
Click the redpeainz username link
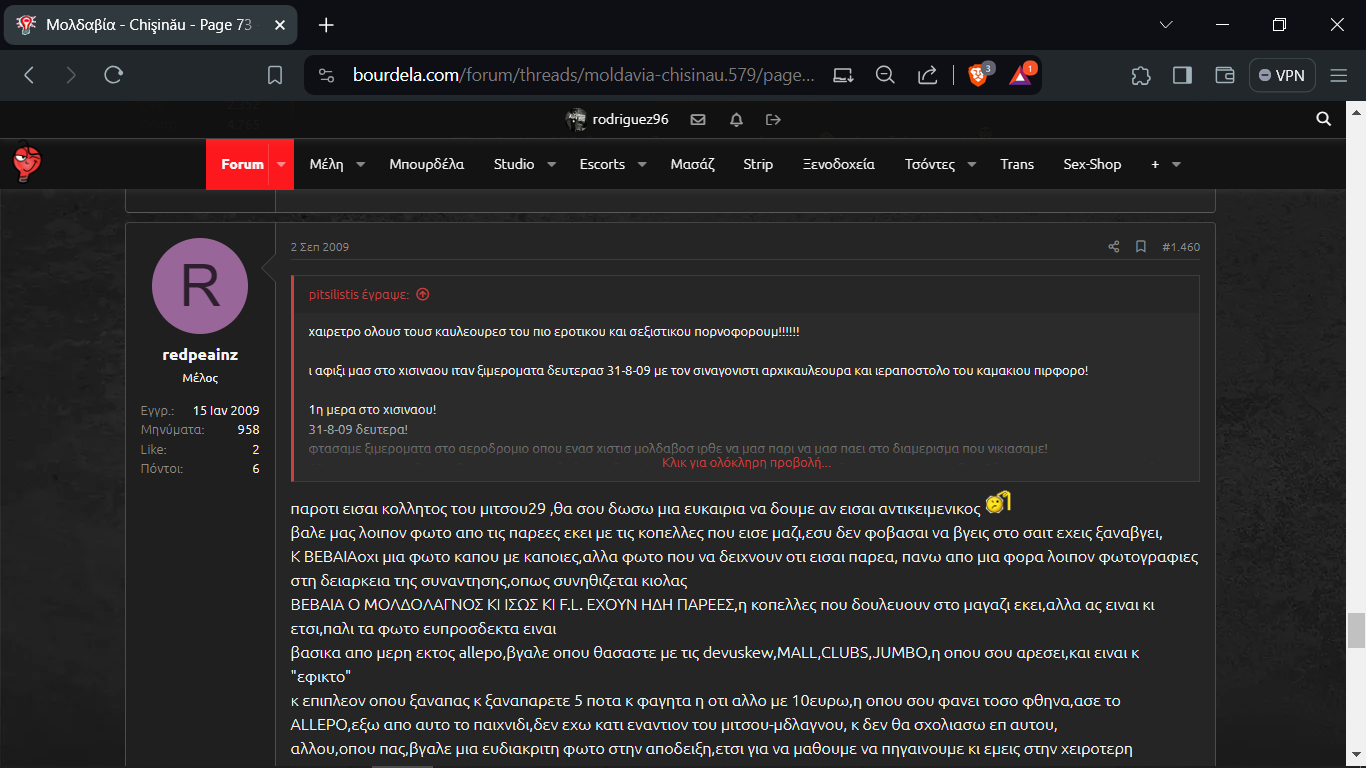point(200,355)
